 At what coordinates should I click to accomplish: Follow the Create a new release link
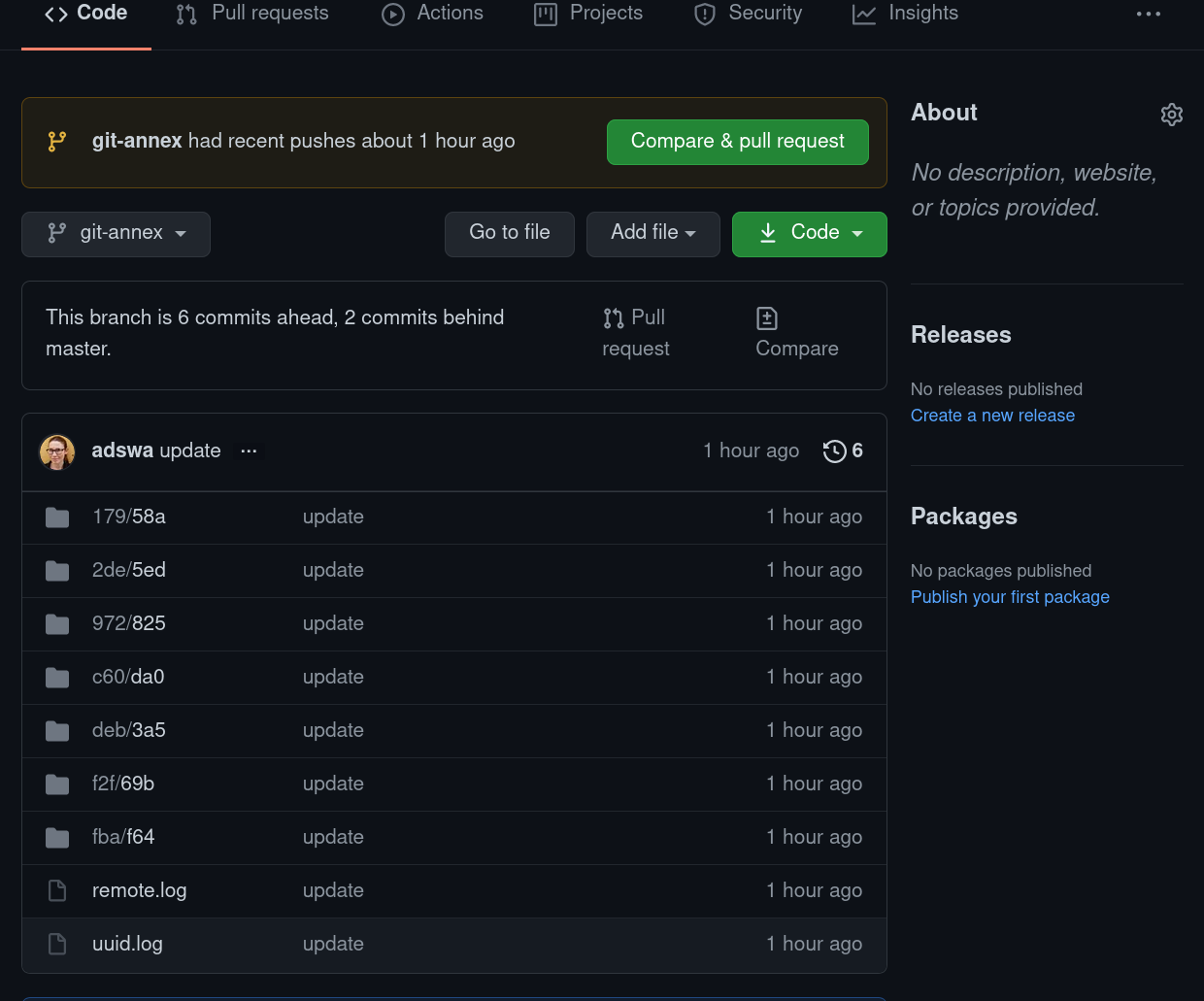[x=992, y=416]
